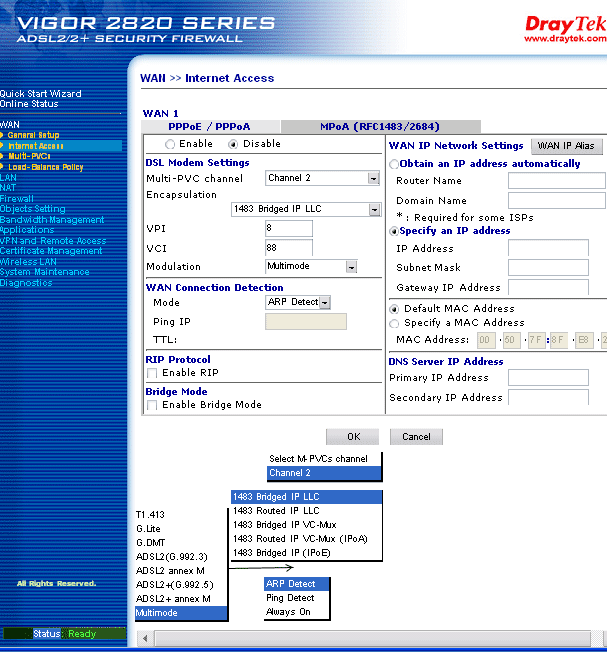The image size is (607, 652).
Task: Open the Encapsulation dropdown
Action: click(x=306, y=209)
